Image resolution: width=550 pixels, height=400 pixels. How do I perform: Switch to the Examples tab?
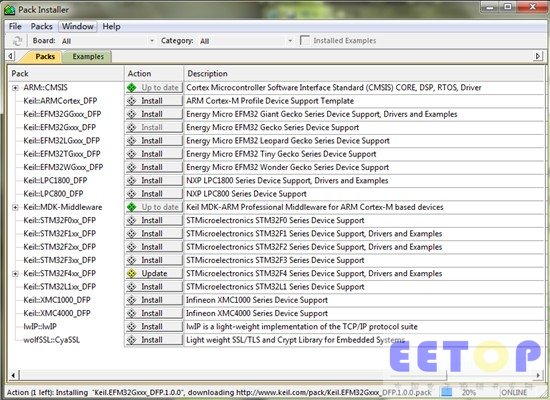pyautogui.click(x=88, y=56)
